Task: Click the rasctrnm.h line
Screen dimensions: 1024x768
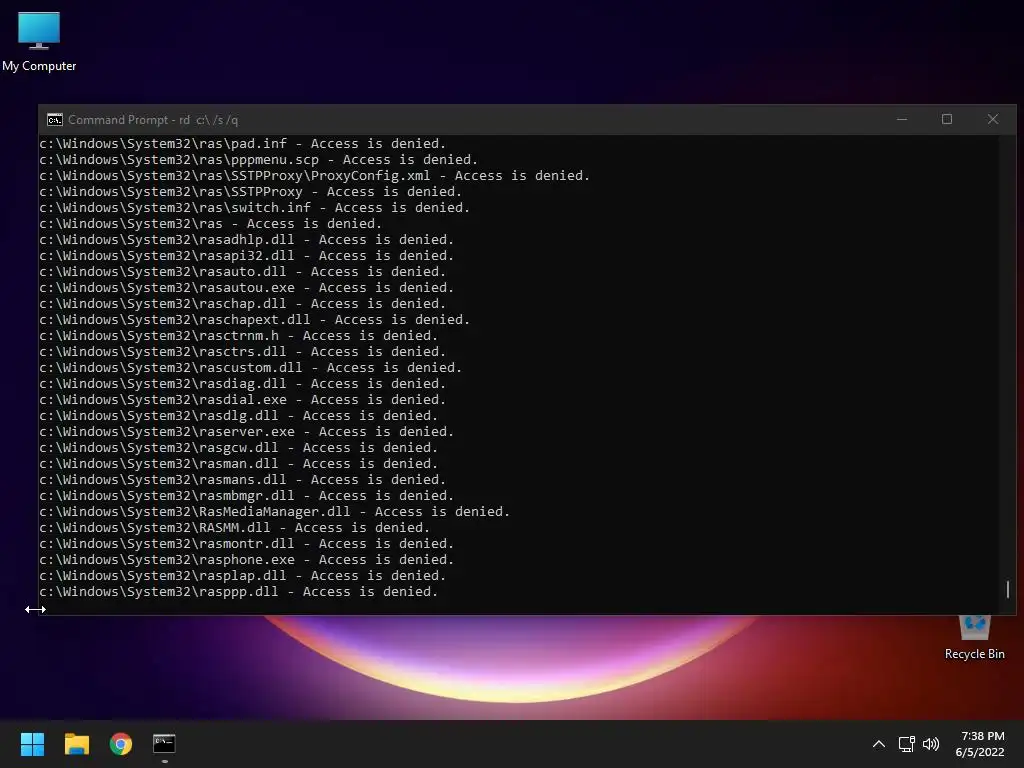Action: point(238,336)
